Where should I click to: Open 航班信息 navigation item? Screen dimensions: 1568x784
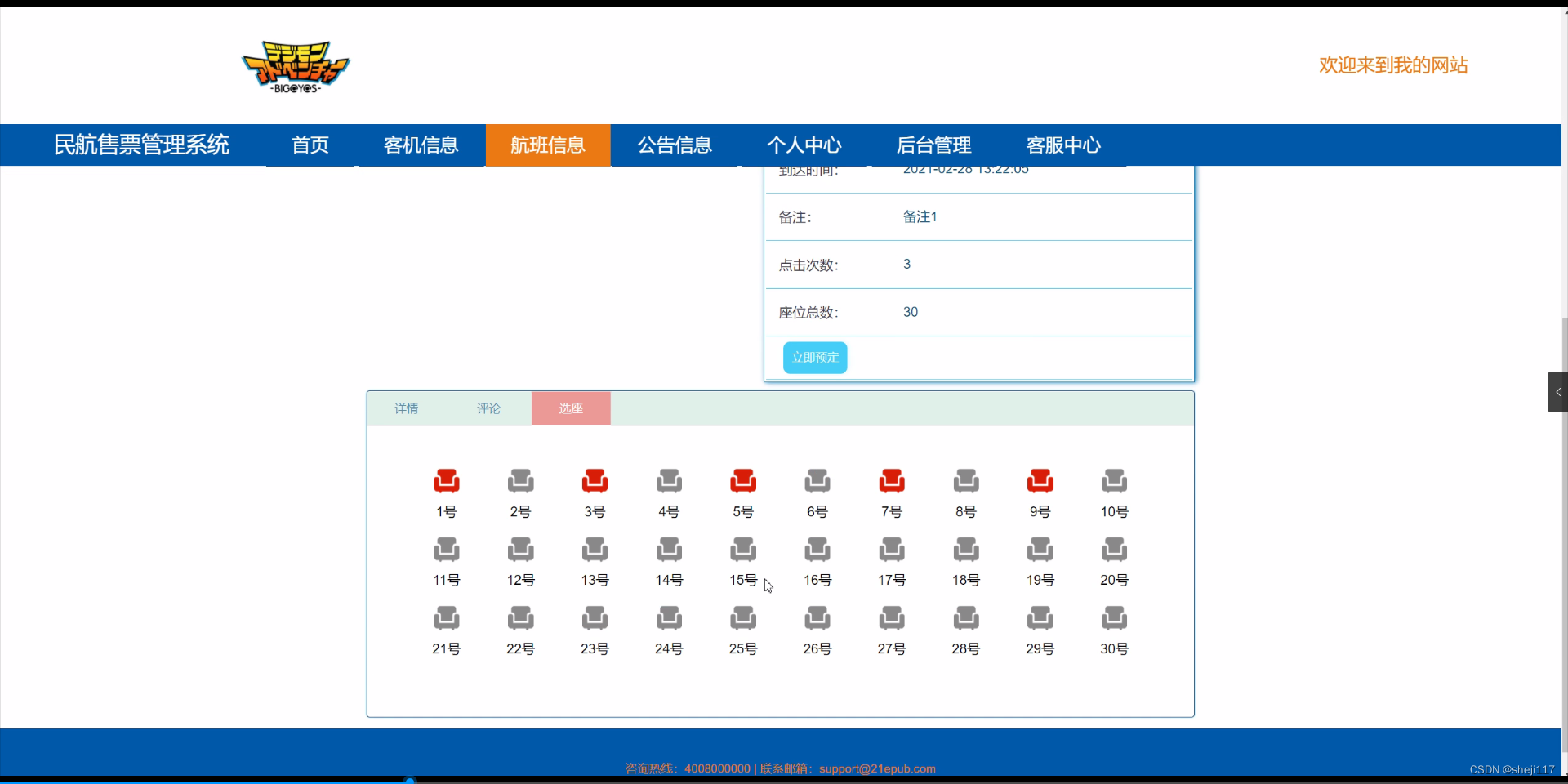point(548,145)
